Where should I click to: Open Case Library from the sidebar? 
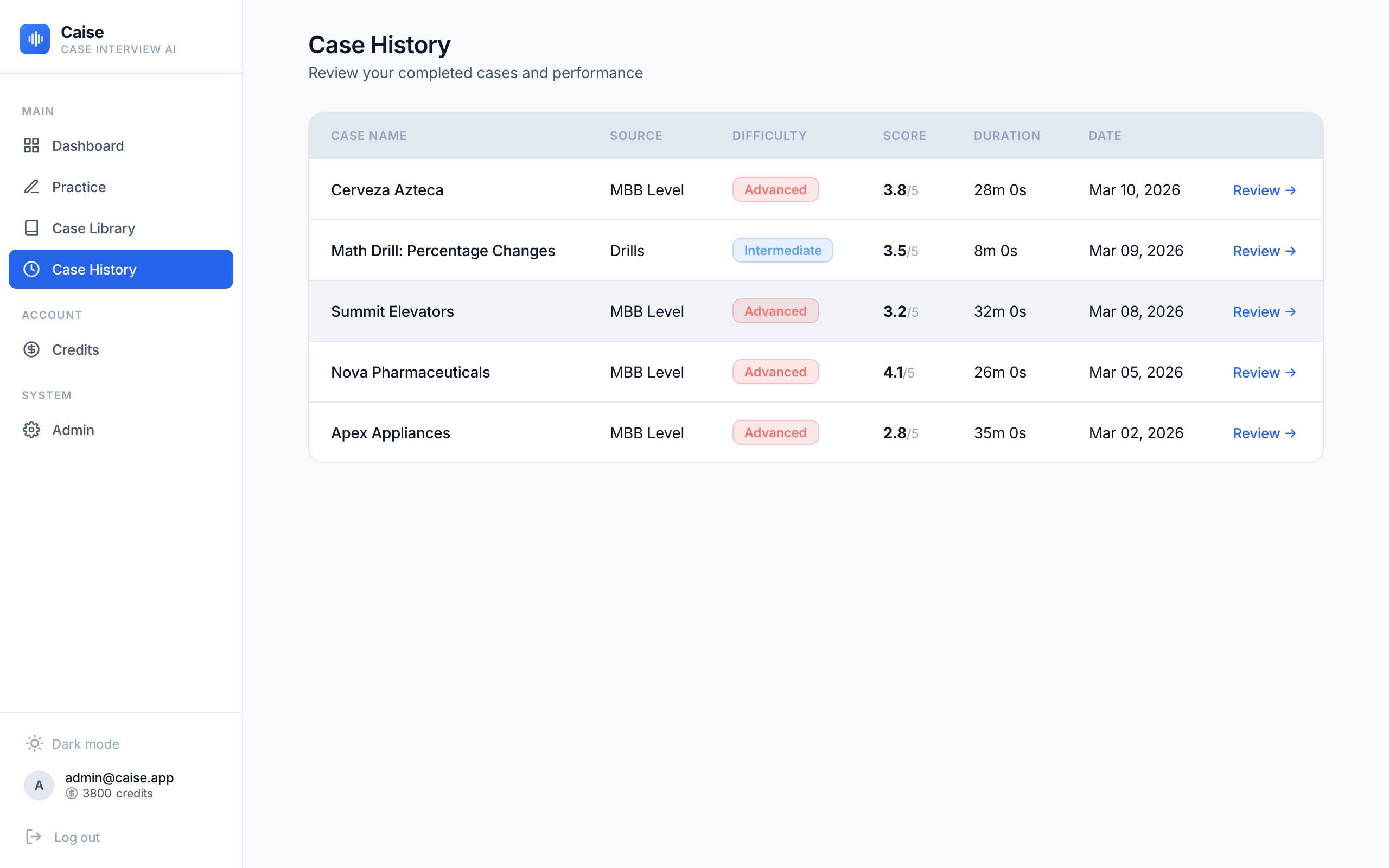point(93,228)
